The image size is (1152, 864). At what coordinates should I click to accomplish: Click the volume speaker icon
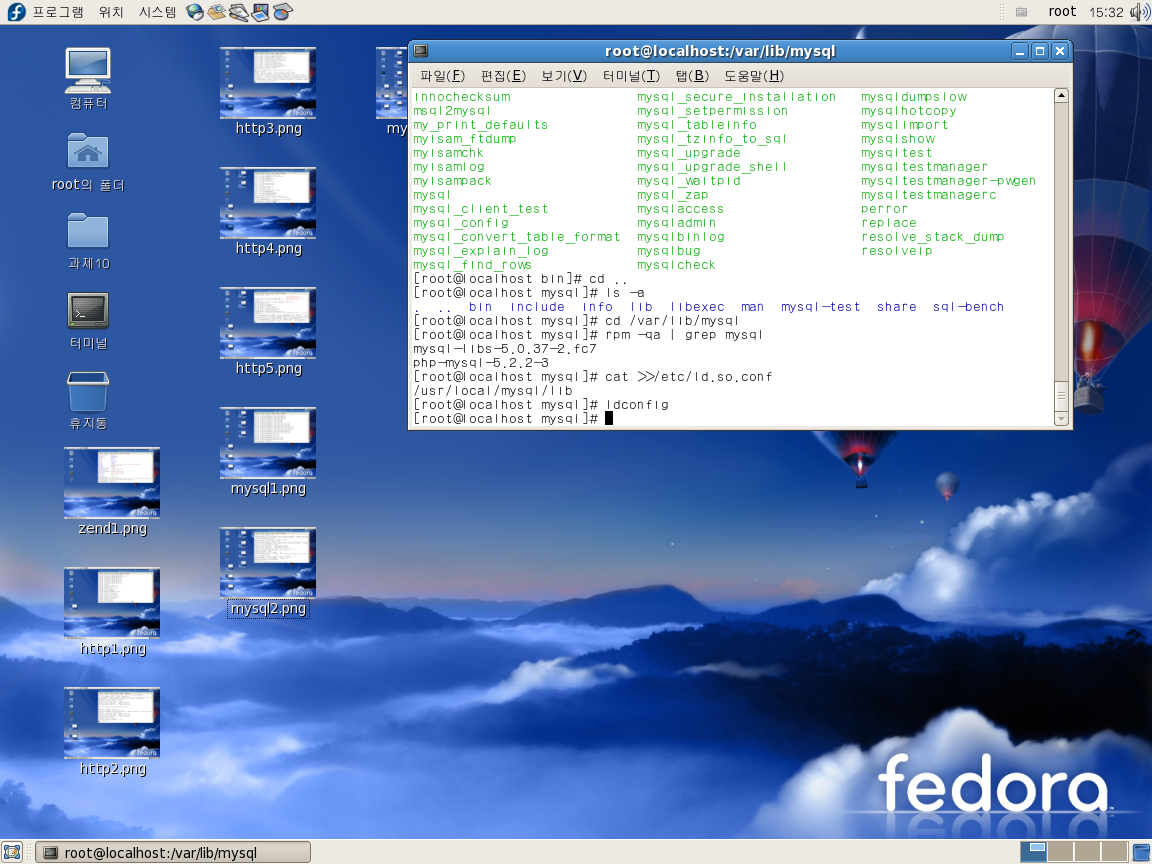pos(1139,12)
